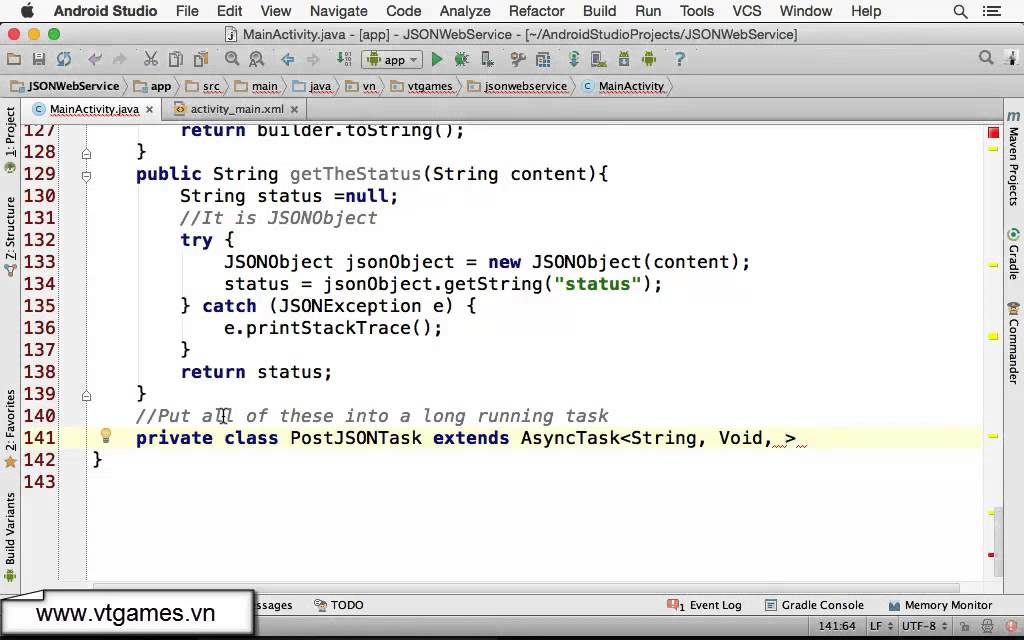The height and width of the screenshot is (640, 1024).
Task: Click the Redo arrow in toolbar
Action: tap(120, 59)
